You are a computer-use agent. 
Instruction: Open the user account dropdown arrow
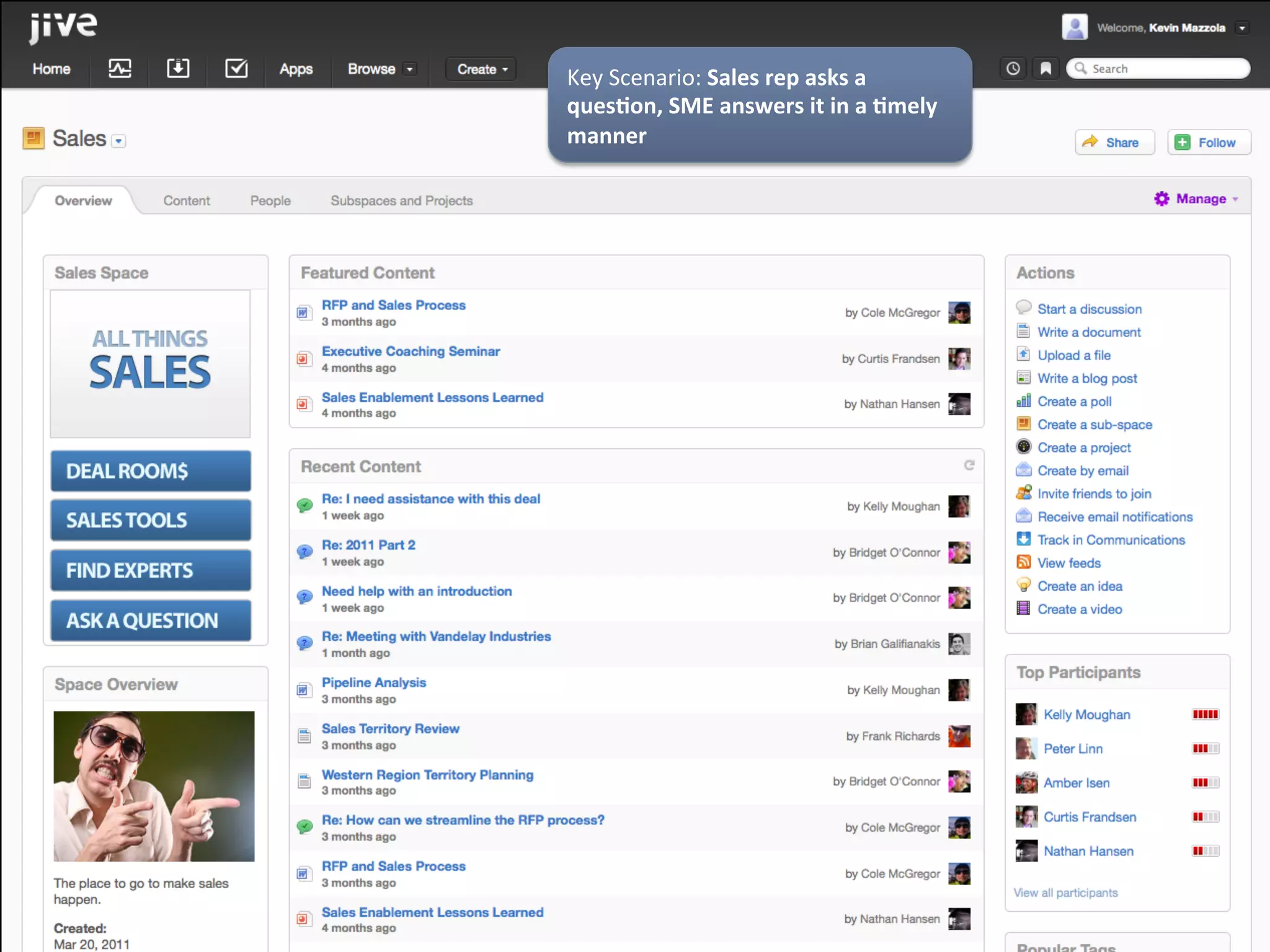(x=1241, y=28)
